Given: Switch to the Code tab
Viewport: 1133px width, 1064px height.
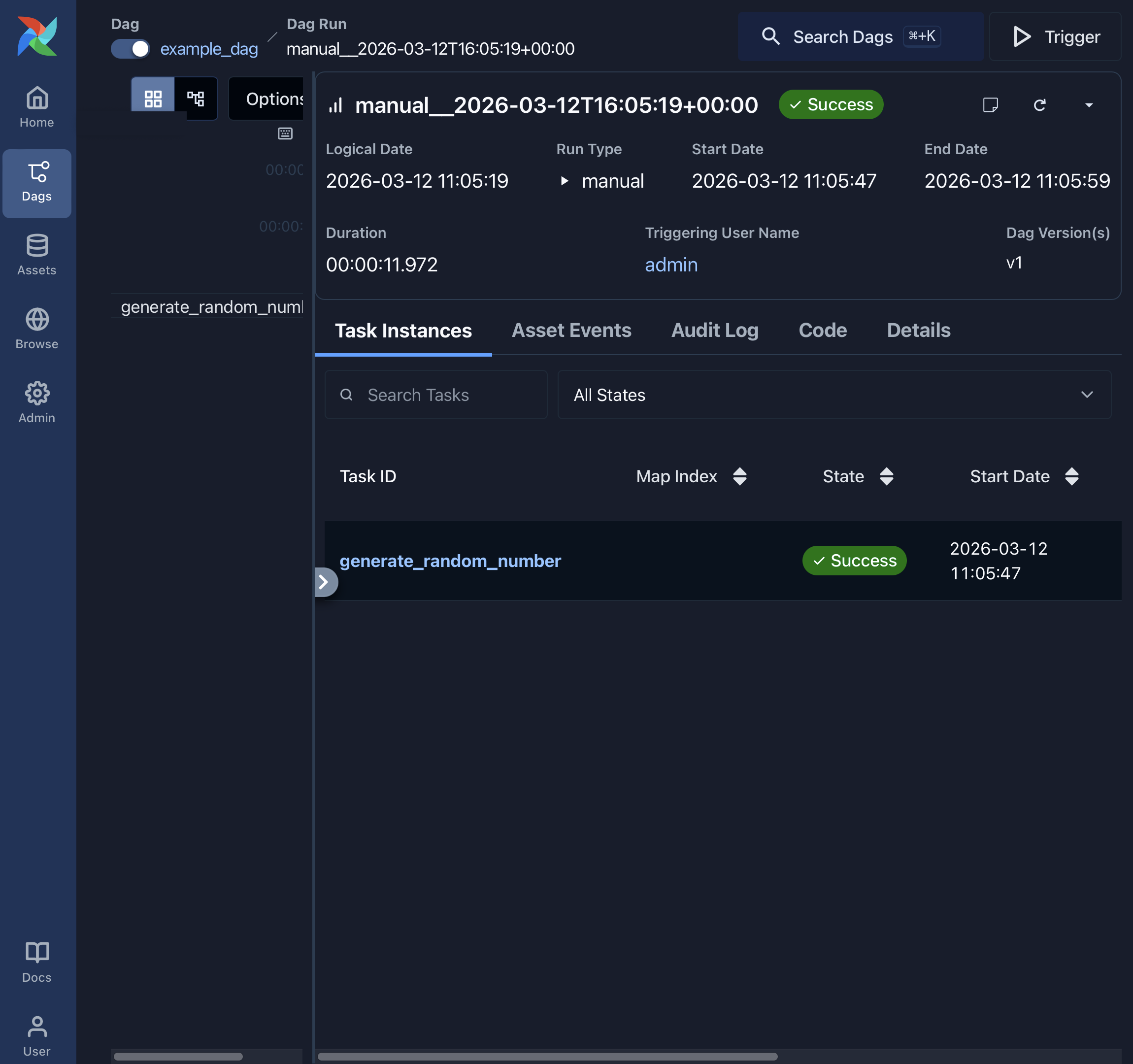Looking at the screenshot, I should tap(822, 331).
